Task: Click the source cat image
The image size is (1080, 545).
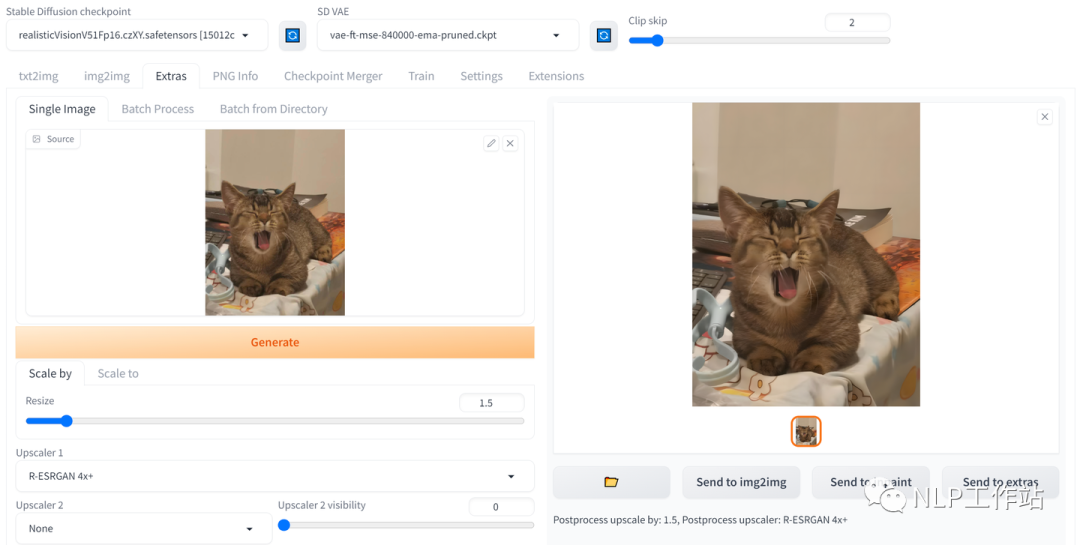Action: tap(275, 223)
